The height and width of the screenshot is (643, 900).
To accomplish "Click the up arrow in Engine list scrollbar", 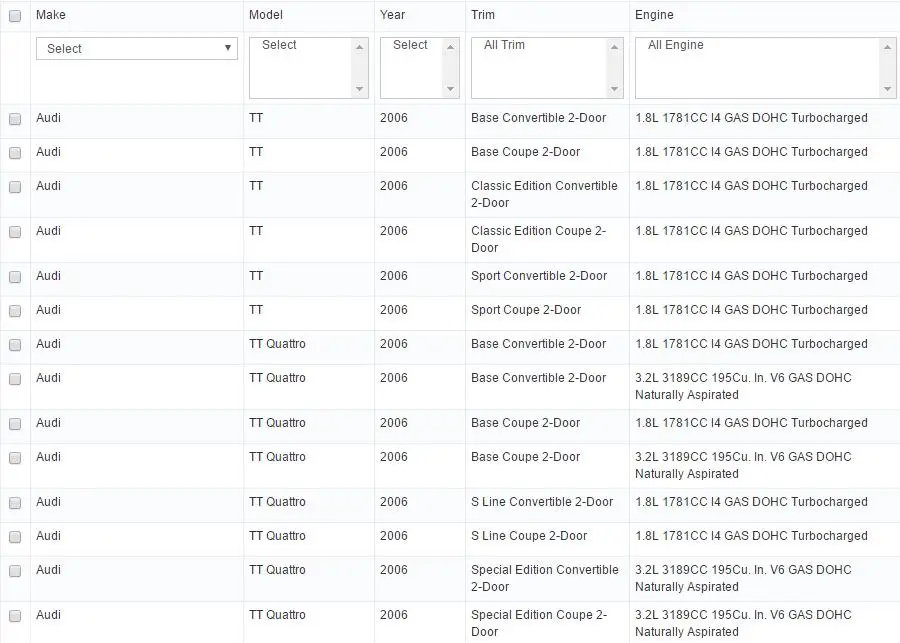I will coord(887,47).
